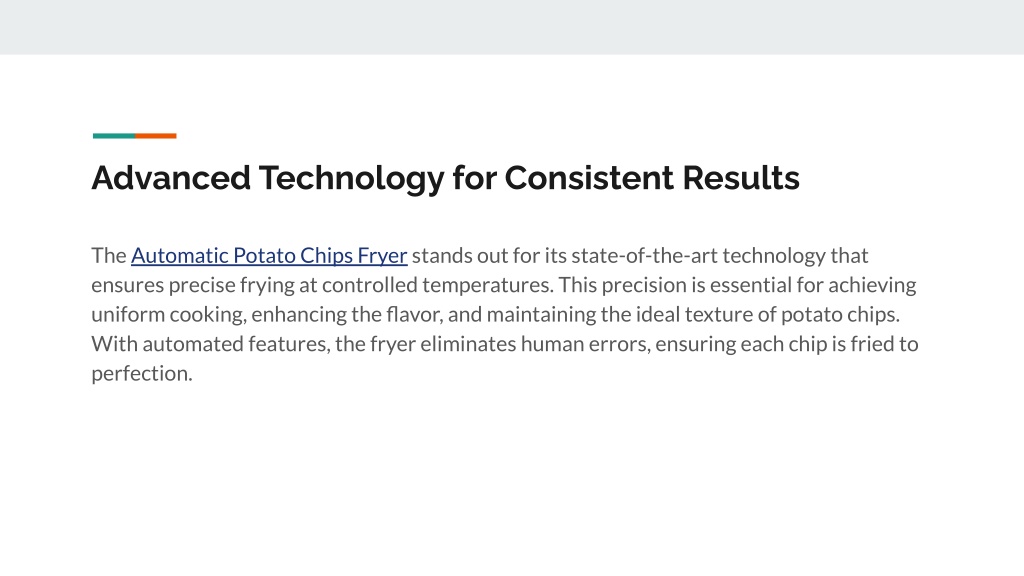Click the word uniform starting the third line

(128, 314)
